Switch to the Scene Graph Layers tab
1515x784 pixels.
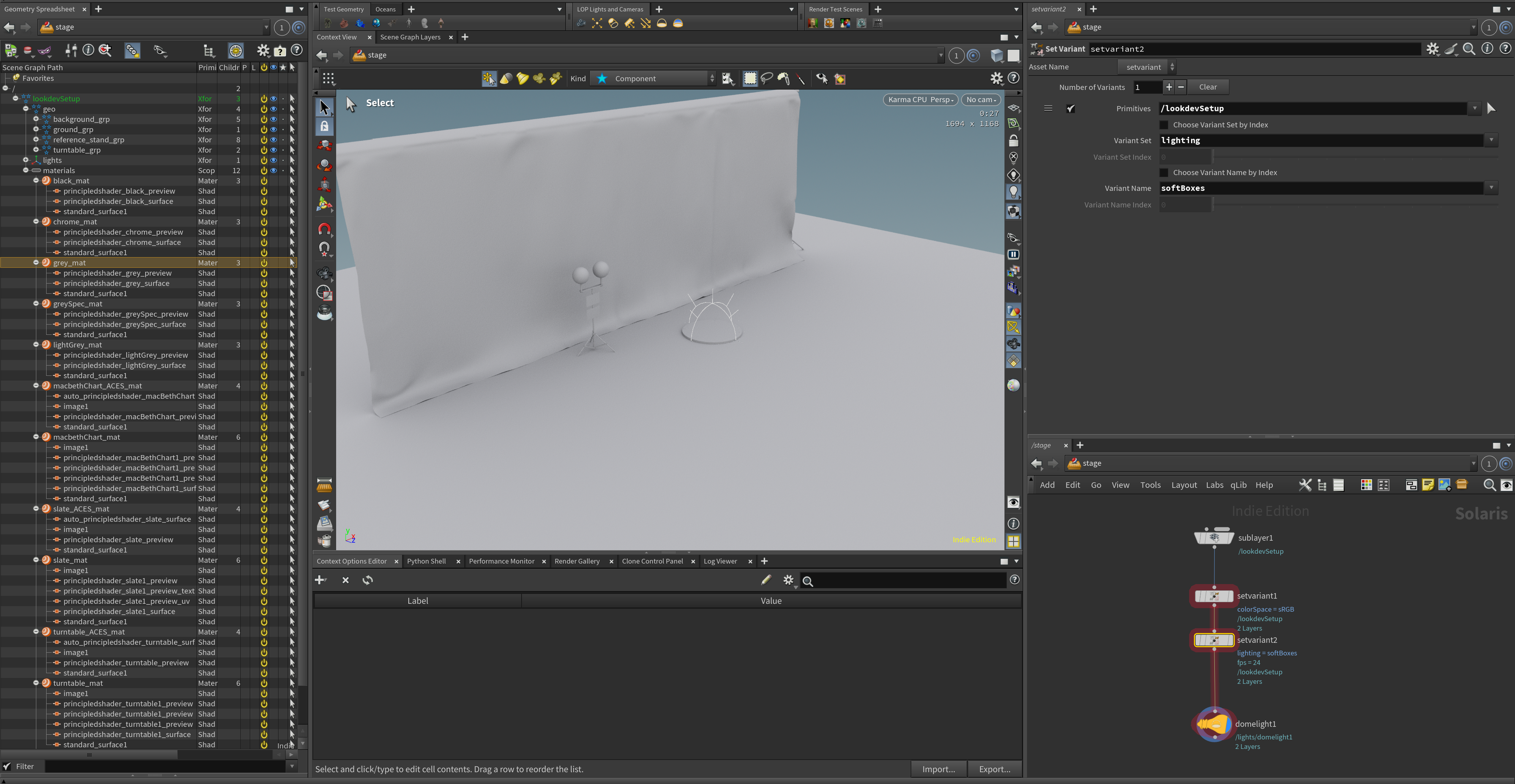(410, 37)
